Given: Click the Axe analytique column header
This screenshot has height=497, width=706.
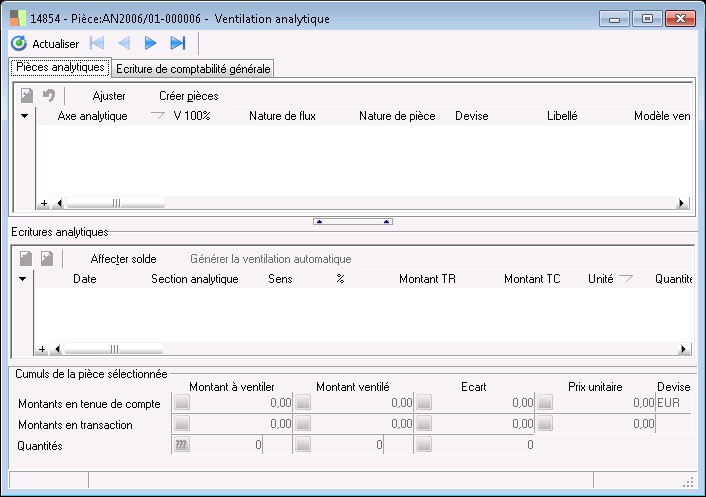Looking at the screenshot, I should tap(92, 116).
